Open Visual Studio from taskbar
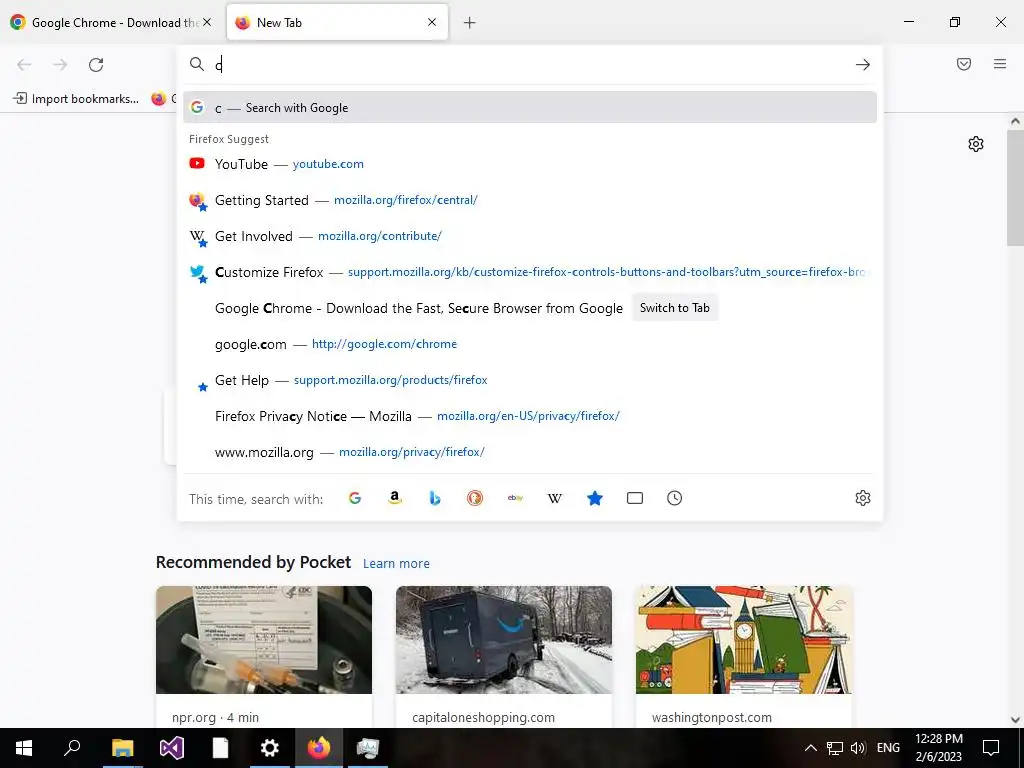 coord(172,748)
